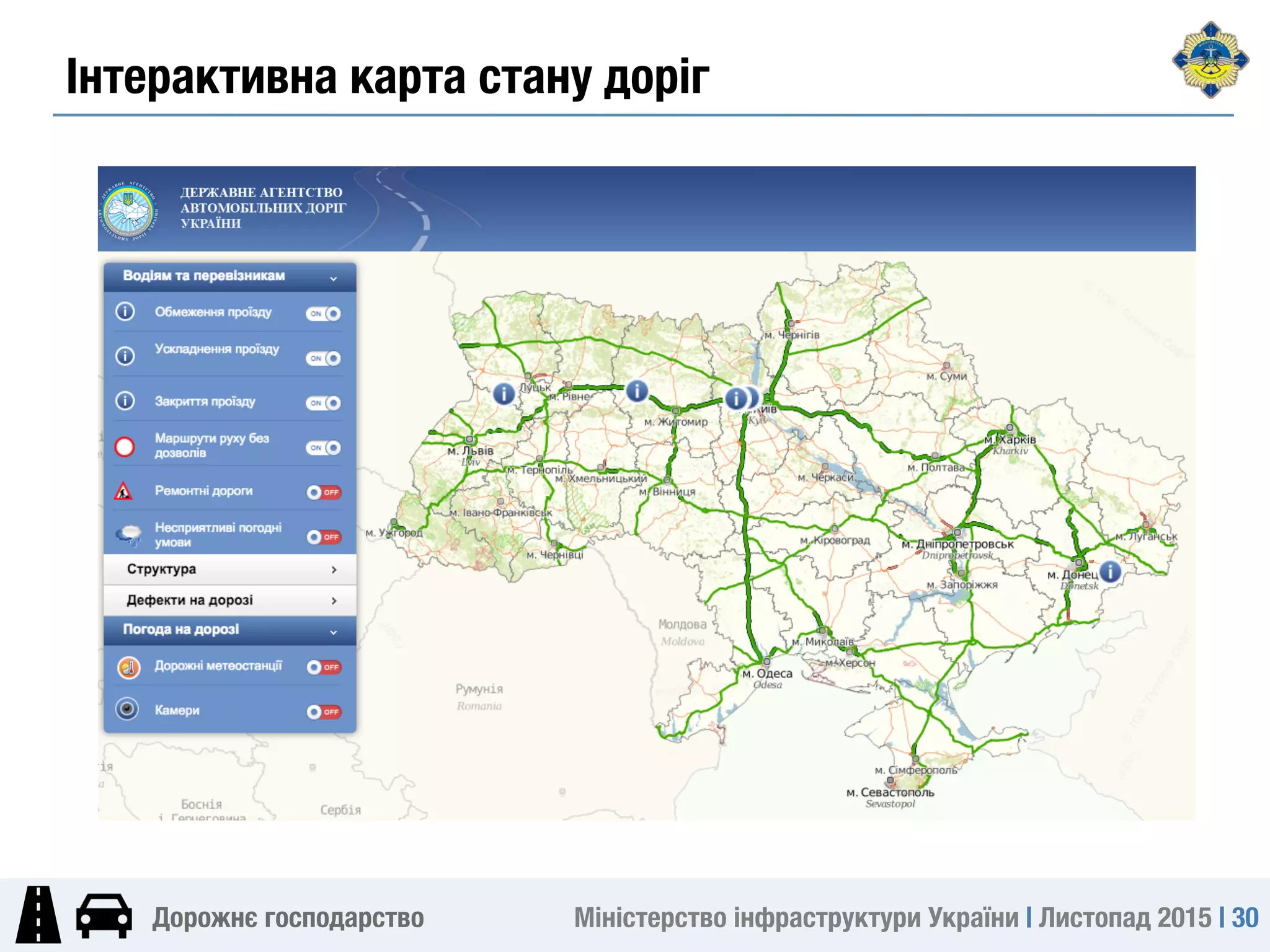Click the м. Тернопіль city label
The image size is (1270, 952).
tap(540, 470)
